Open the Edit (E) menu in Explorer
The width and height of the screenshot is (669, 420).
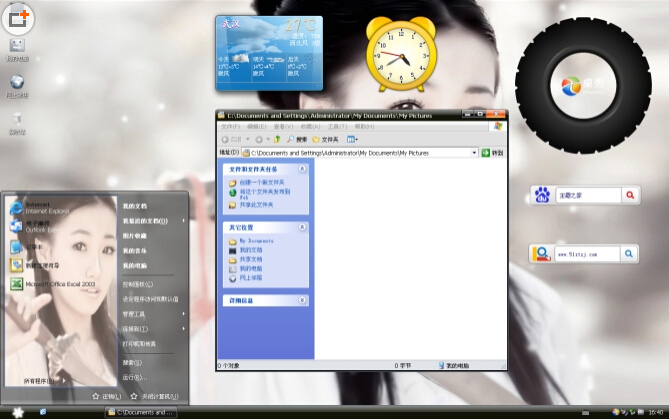tap(257, 127)
